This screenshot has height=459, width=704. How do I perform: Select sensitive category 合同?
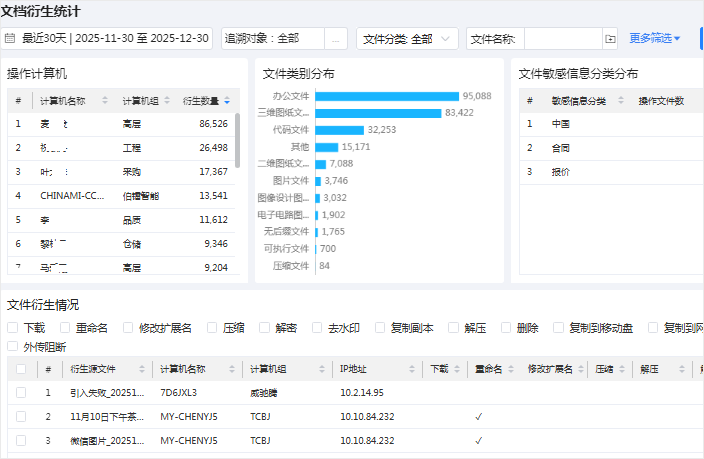click(x=561, y=148)
